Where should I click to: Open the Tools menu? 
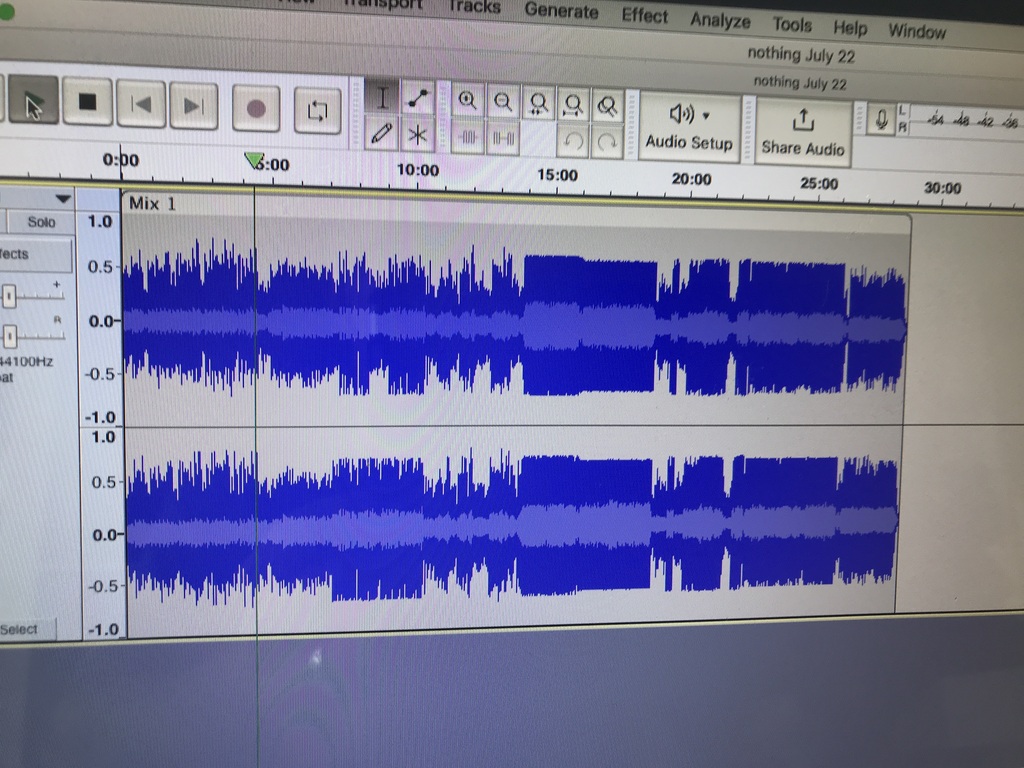[x=792, y=25]
